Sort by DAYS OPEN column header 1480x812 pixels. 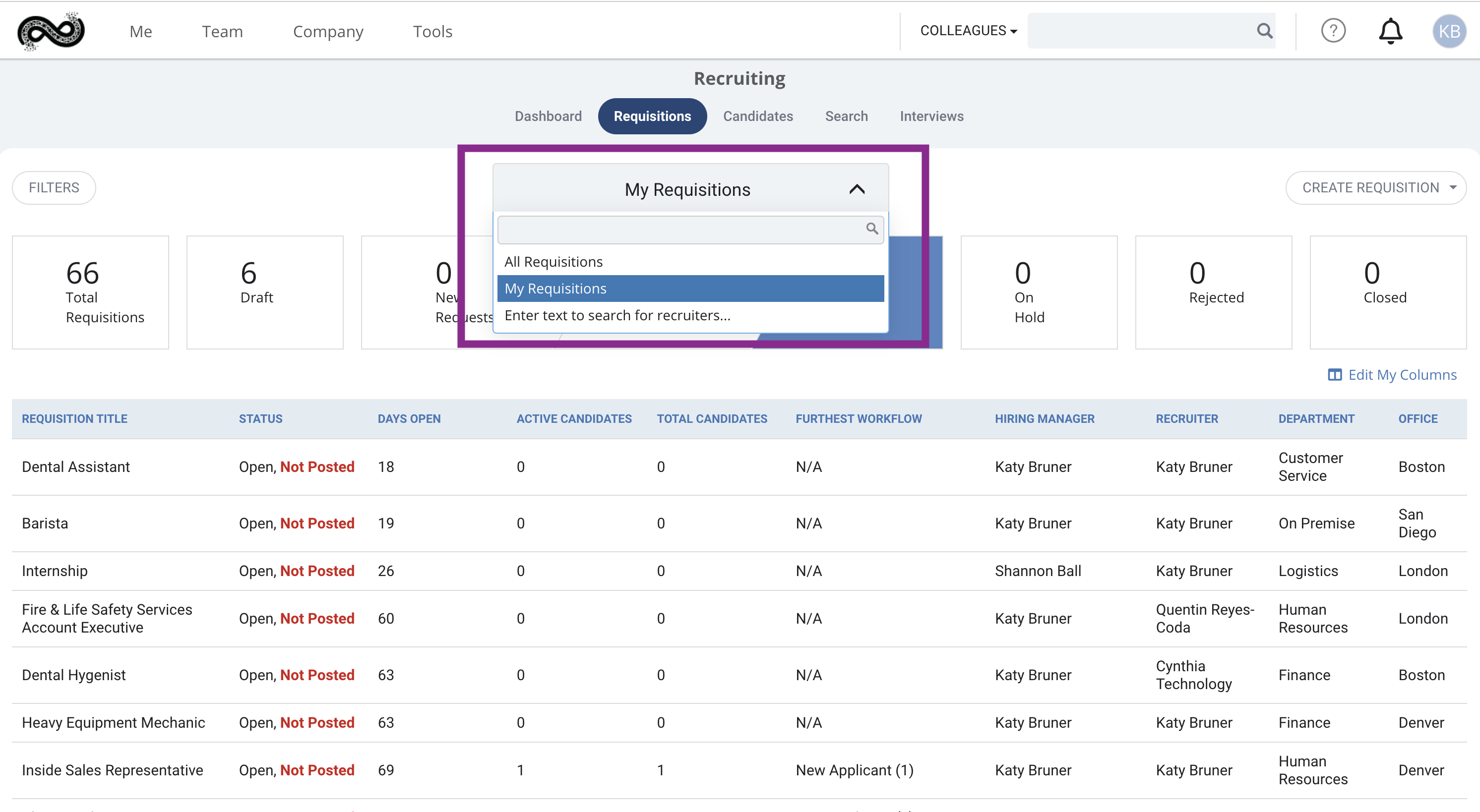[409, 419]
